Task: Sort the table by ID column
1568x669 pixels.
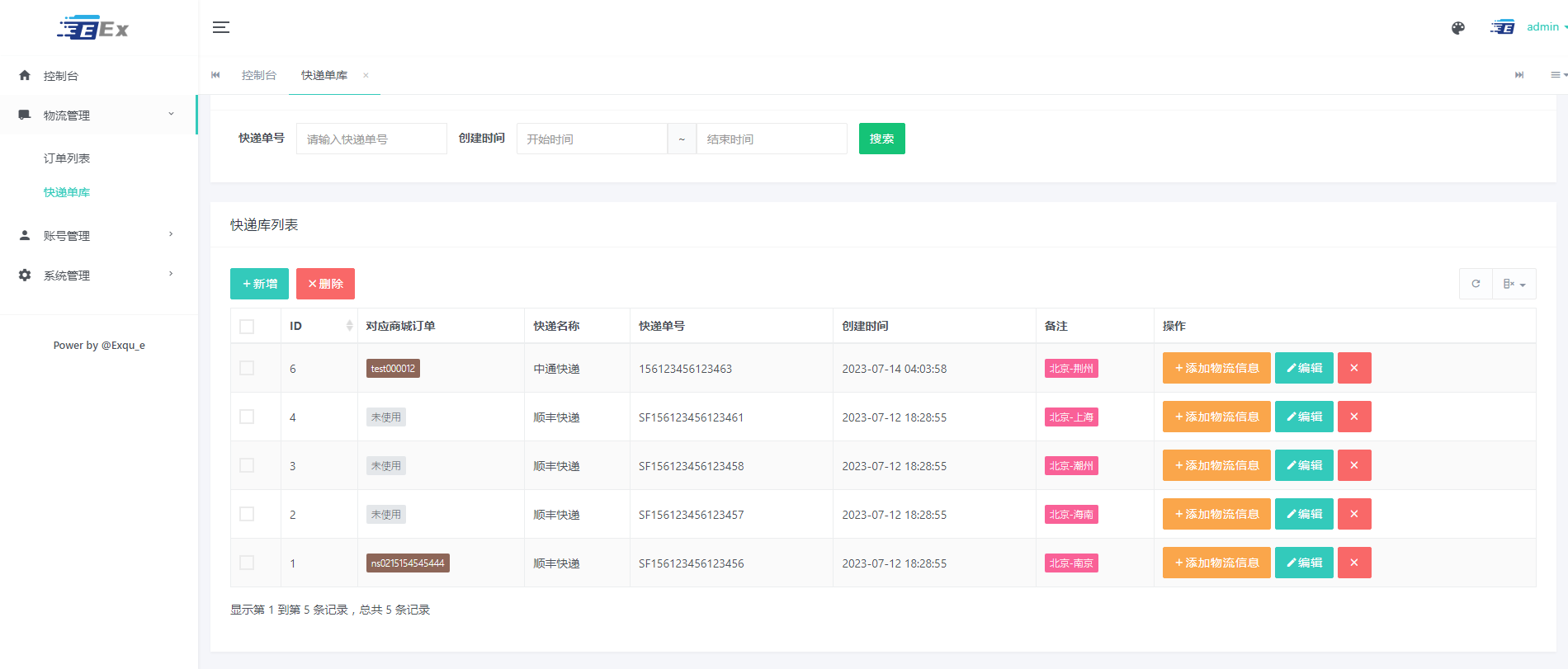Action: 349,326
